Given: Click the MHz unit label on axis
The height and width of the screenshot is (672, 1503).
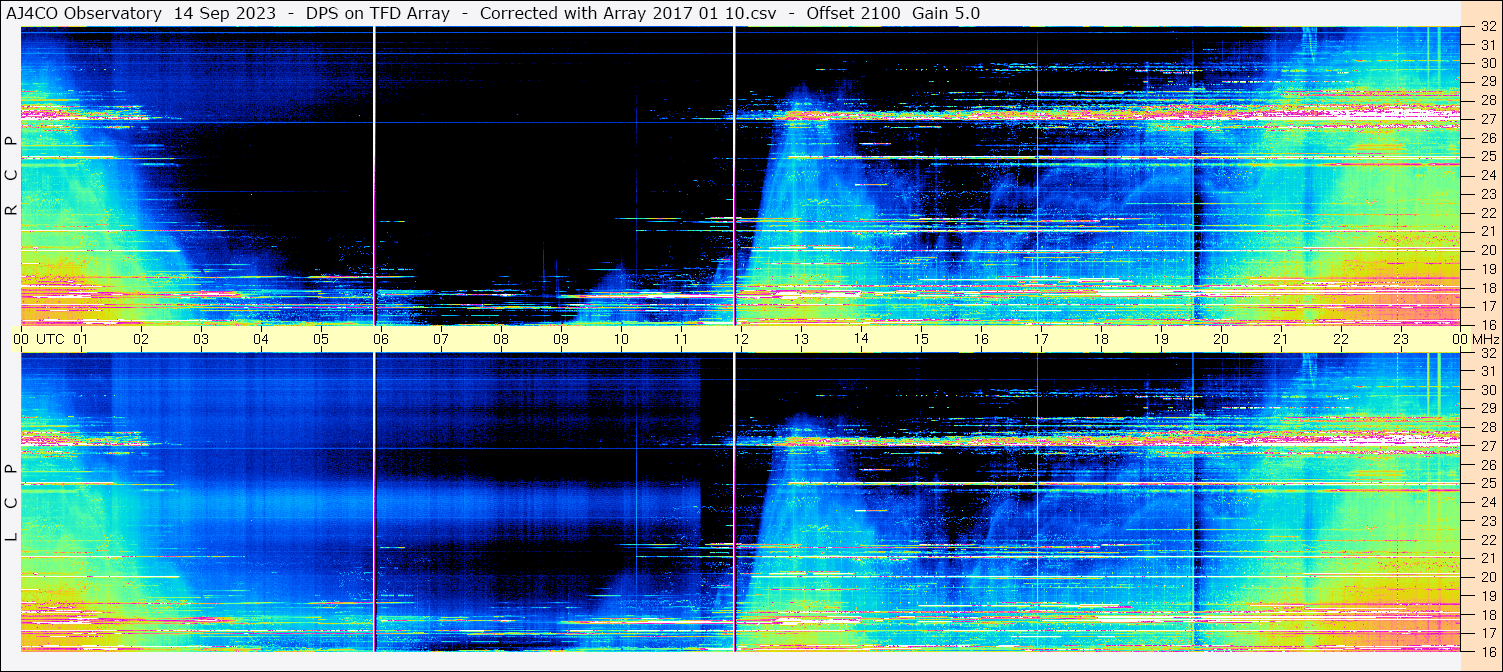Looking at the screenshot, I should coord(1484,339).
